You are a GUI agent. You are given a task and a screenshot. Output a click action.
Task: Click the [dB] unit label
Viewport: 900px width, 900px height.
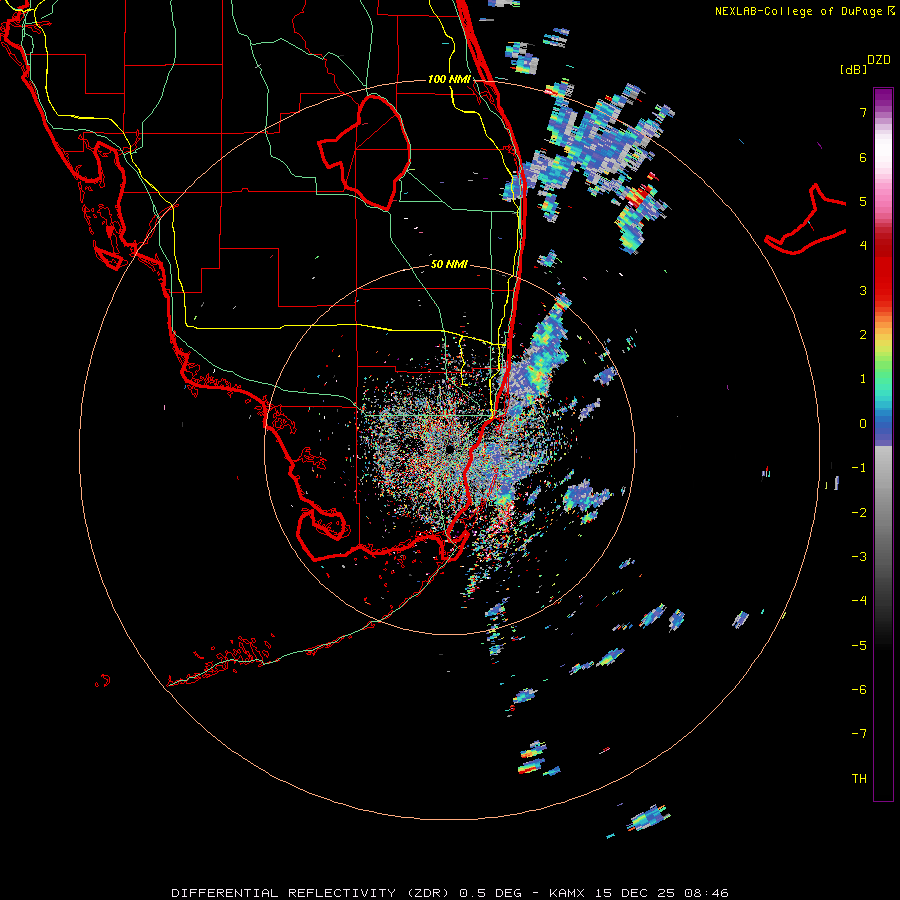click(853, 69)
